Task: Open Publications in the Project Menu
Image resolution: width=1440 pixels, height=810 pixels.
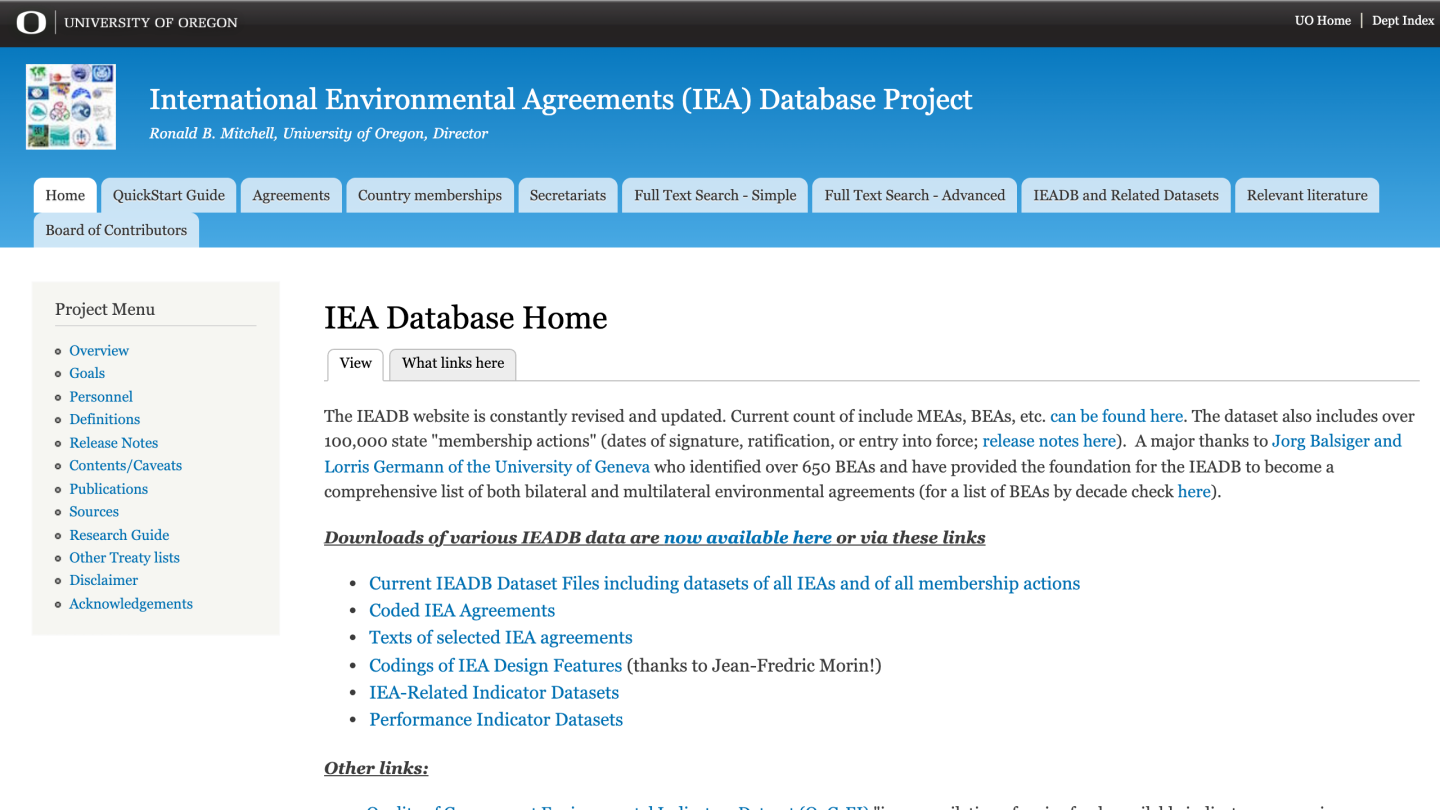Action: 109,489
